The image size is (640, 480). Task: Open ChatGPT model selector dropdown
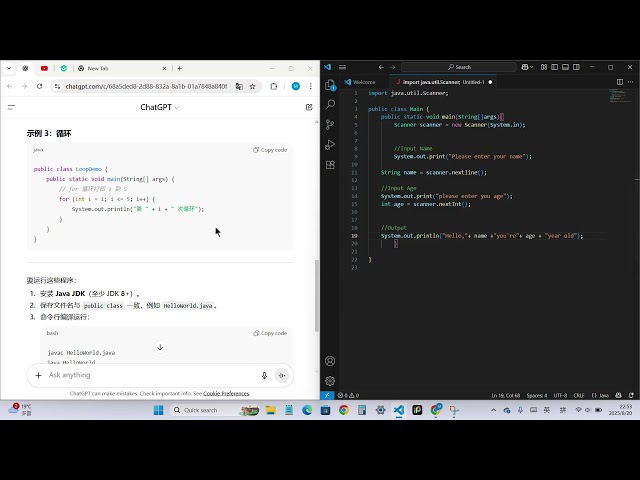click(160, 107)
